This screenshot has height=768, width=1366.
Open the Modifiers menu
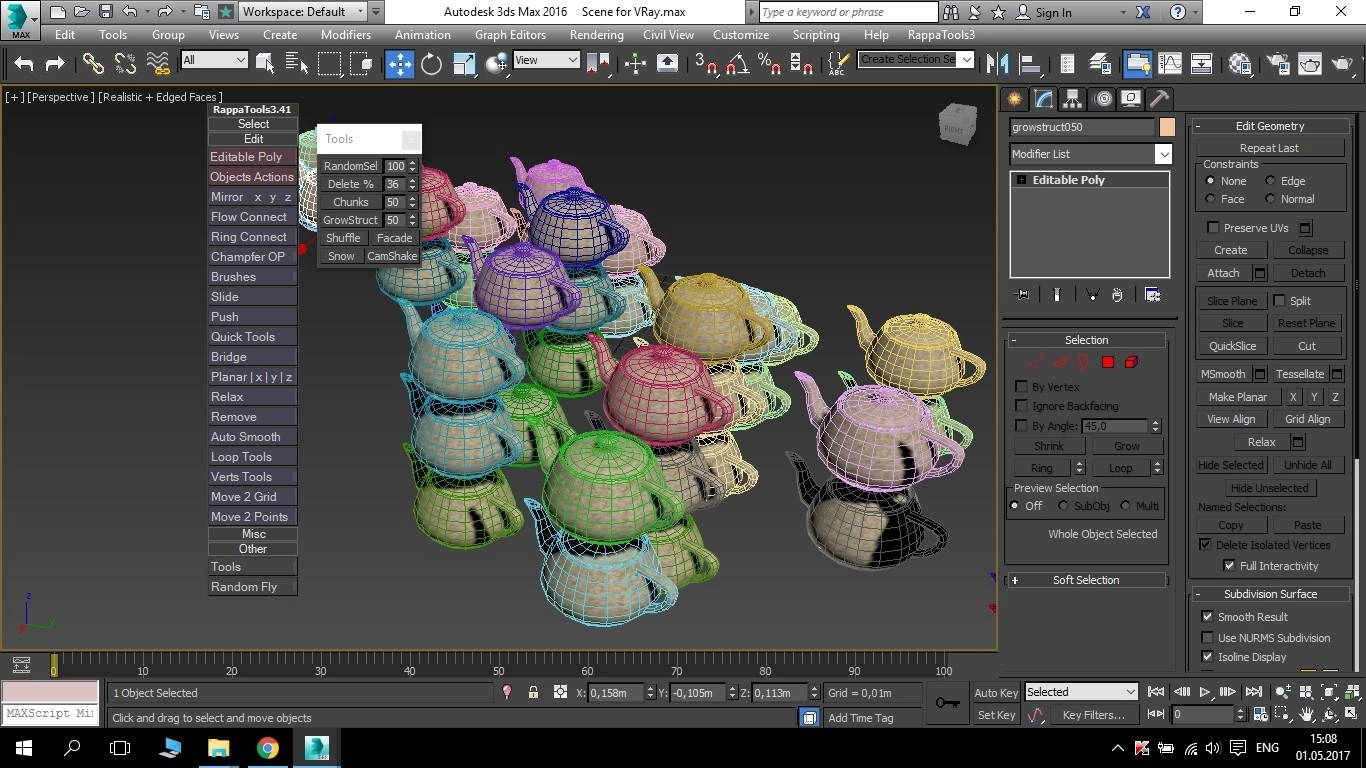[345, 34]
